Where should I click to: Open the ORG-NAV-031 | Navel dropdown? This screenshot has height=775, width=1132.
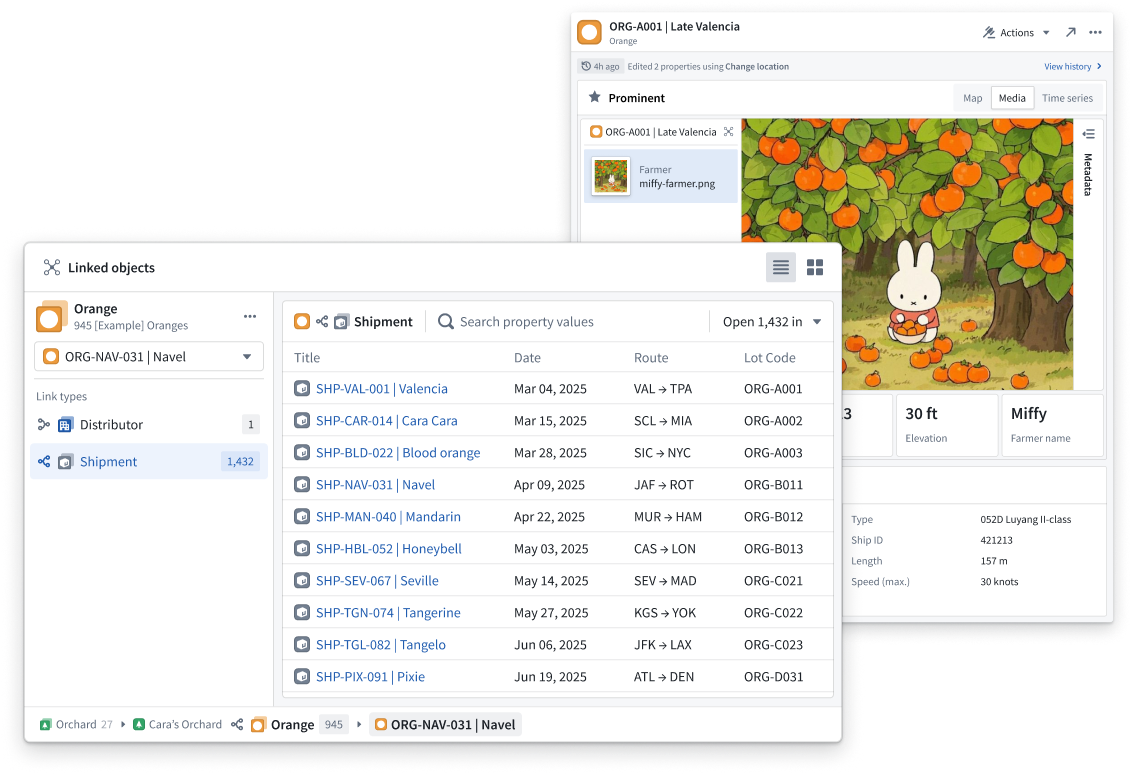click(149, 357)
